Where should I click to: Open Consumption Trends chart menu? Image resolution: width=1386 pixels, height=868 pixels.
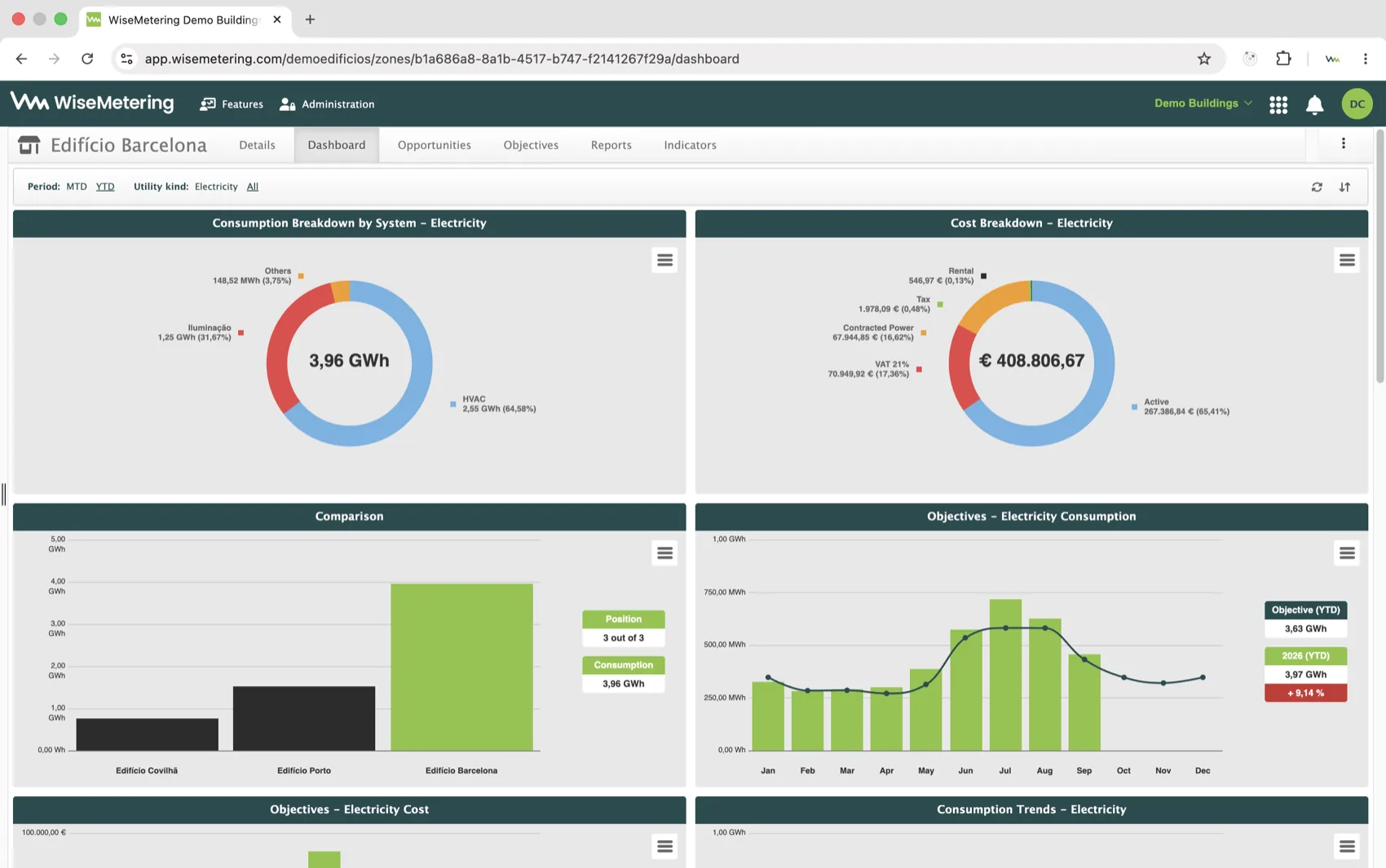click(x=1347, y=847)
